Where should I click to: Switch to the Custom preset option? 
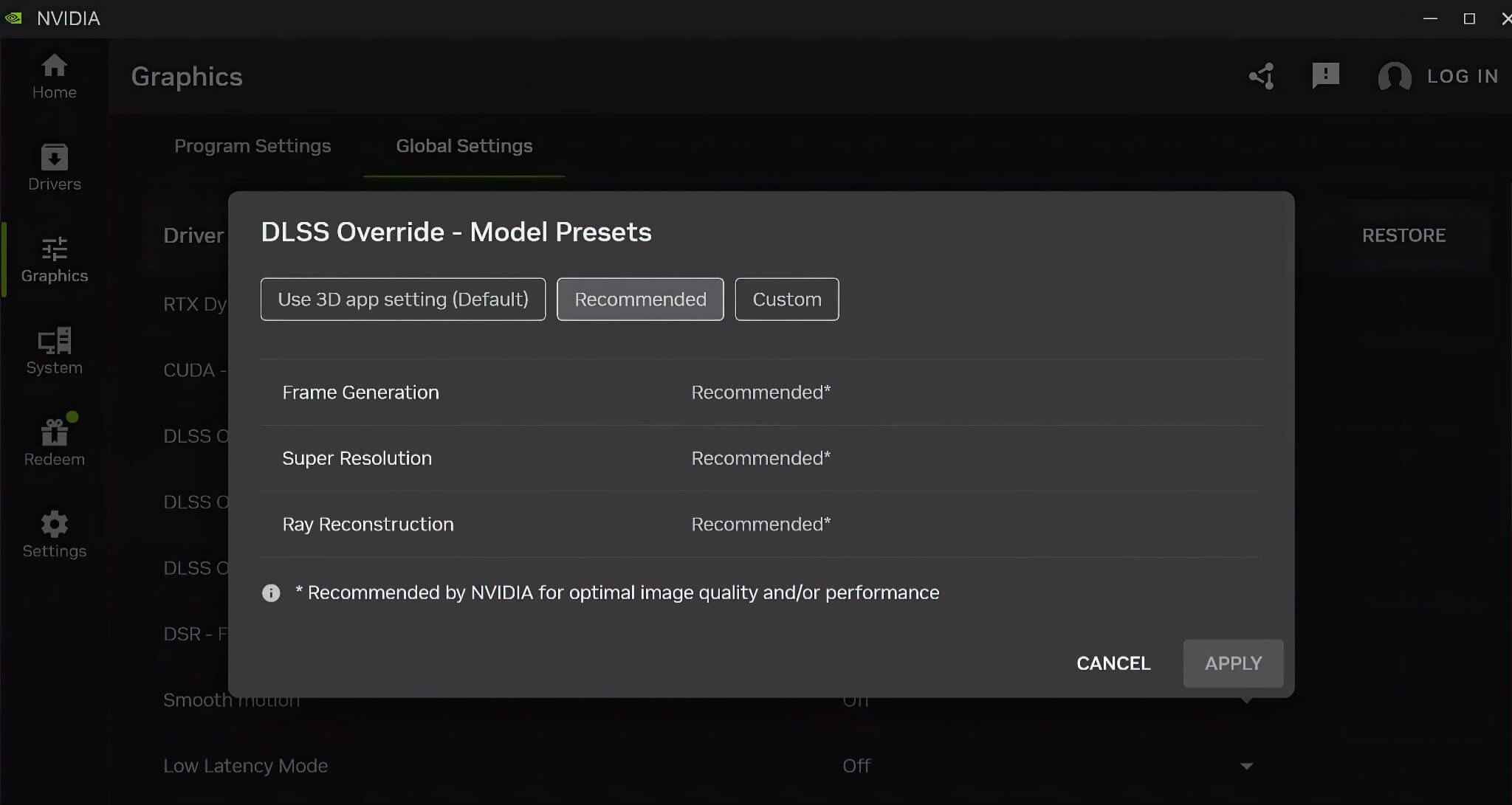(786, 299)
